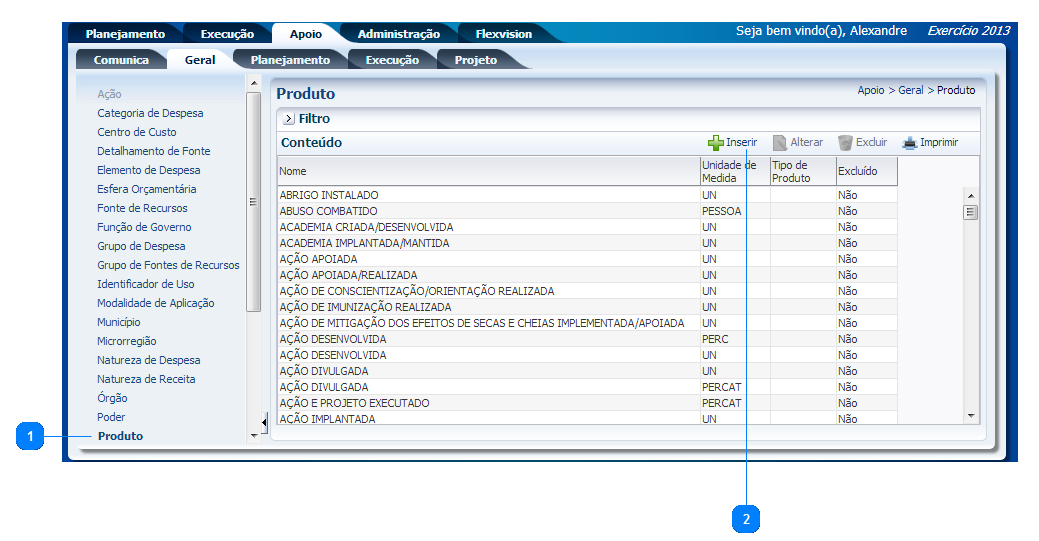Click the green plus Inserir icon
The width and height of the screenshot is (1039, 541).
[715, 143]
